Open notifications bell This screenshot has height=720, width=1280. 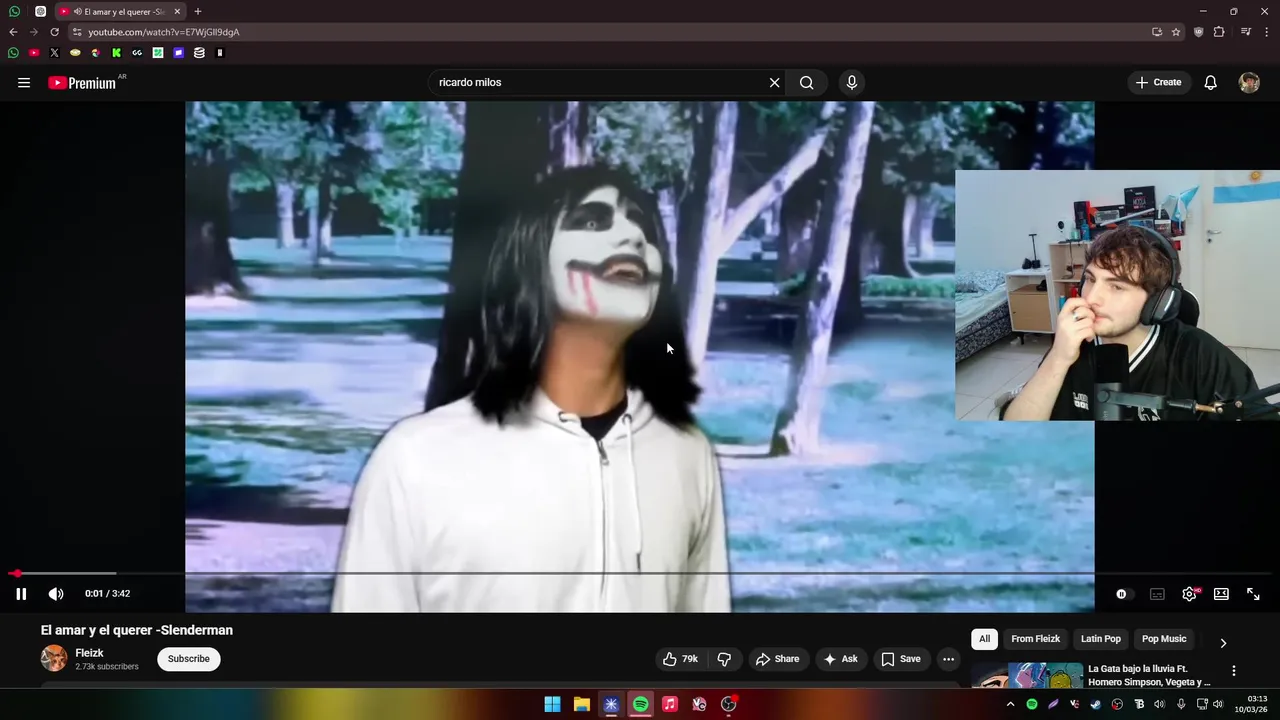(1210, 83)
